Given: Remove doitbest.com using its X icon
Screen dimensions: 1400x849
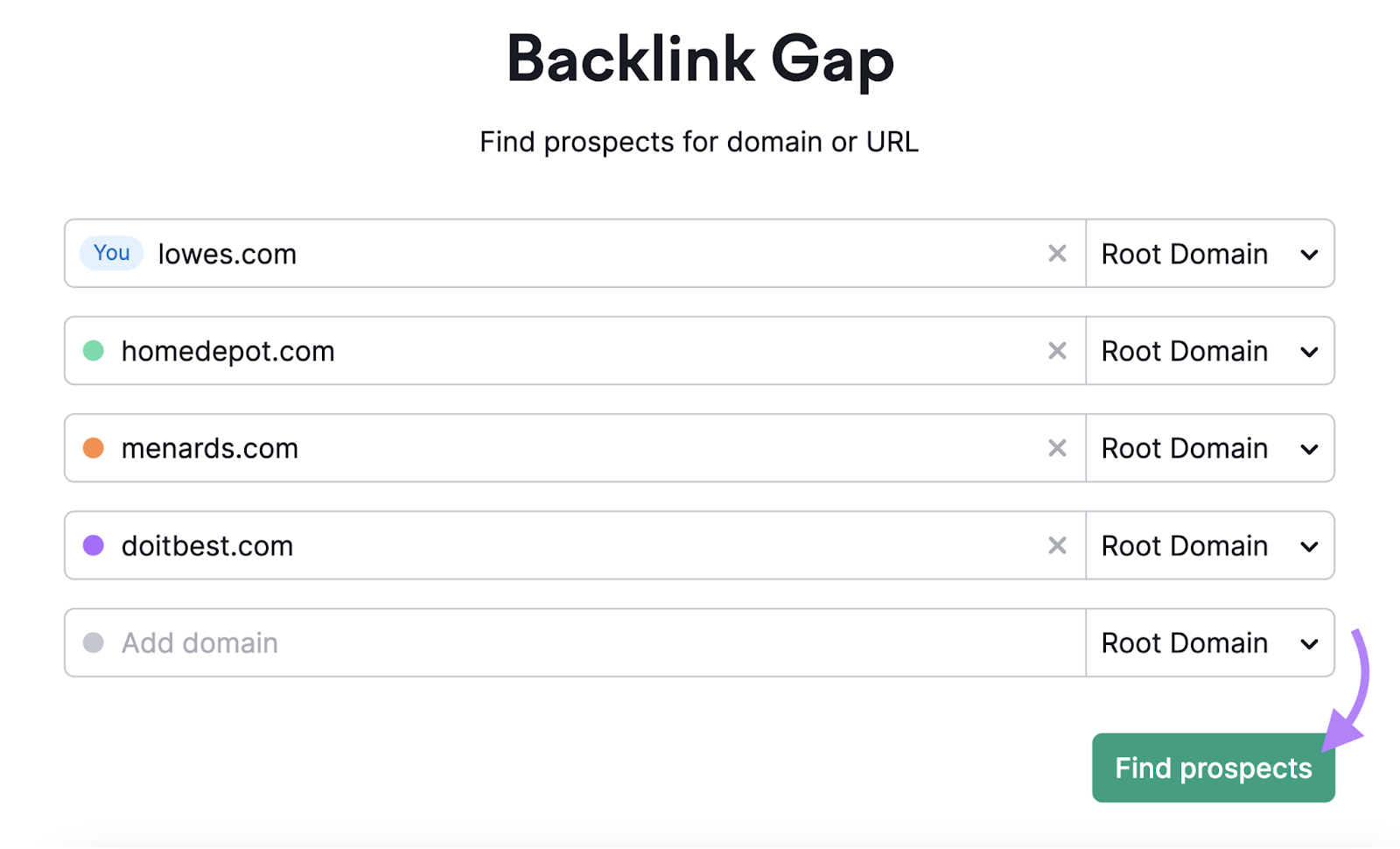Looking at the screenshot, I should [x=1057, y=545].
